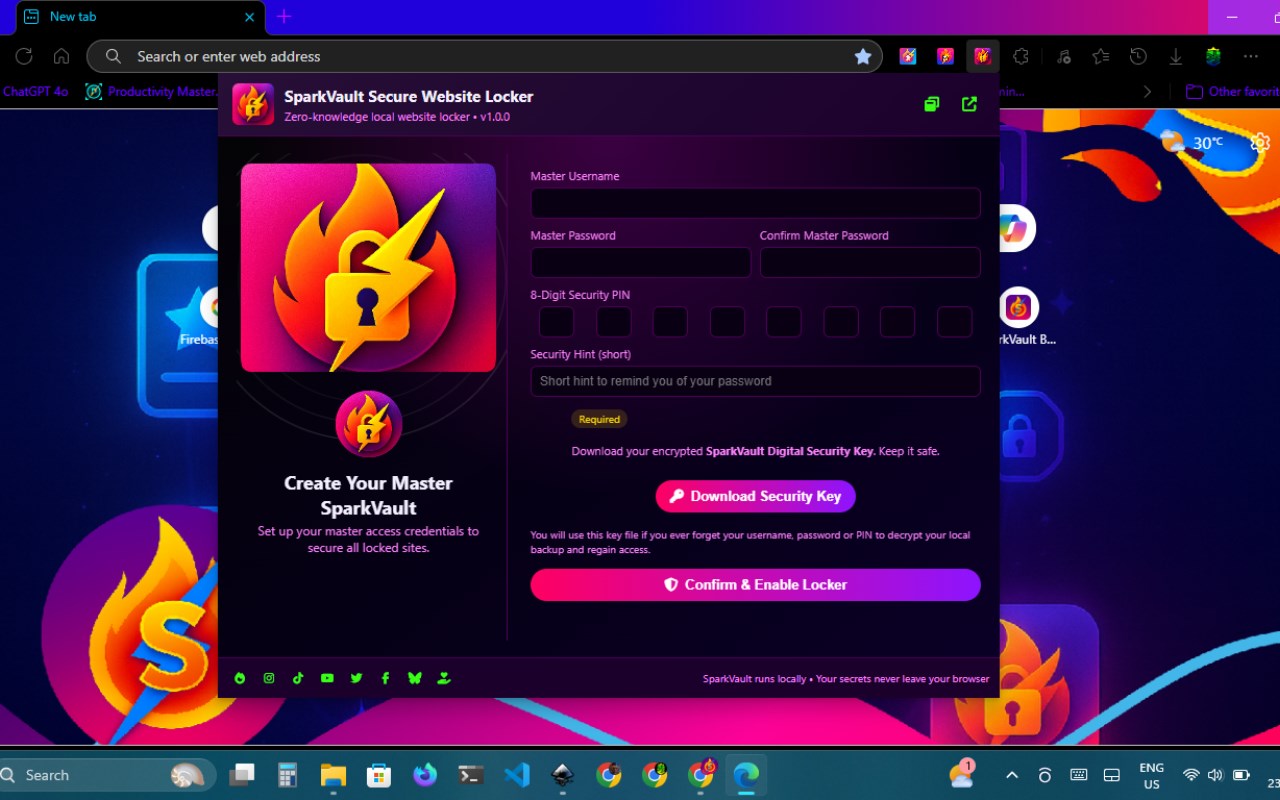Open Terminal from the taskbar

[x=471, y=774]
